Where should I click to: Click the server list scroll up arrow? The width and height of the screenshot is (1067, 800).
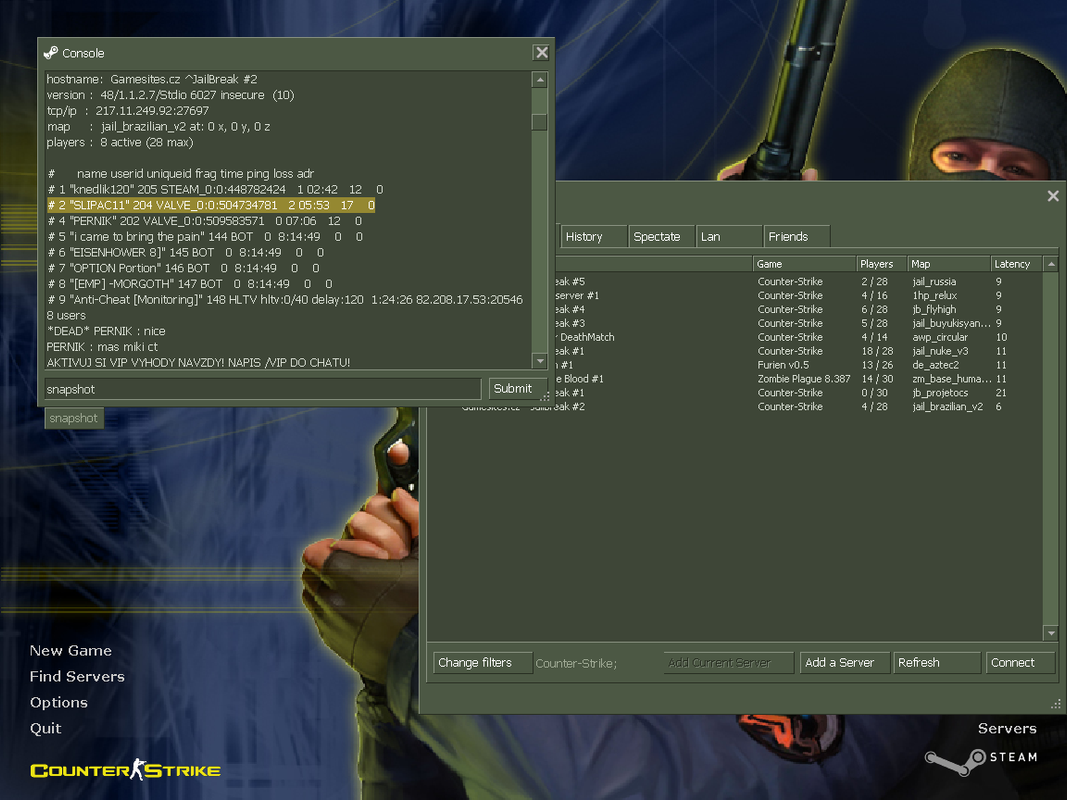point(1051,264)
